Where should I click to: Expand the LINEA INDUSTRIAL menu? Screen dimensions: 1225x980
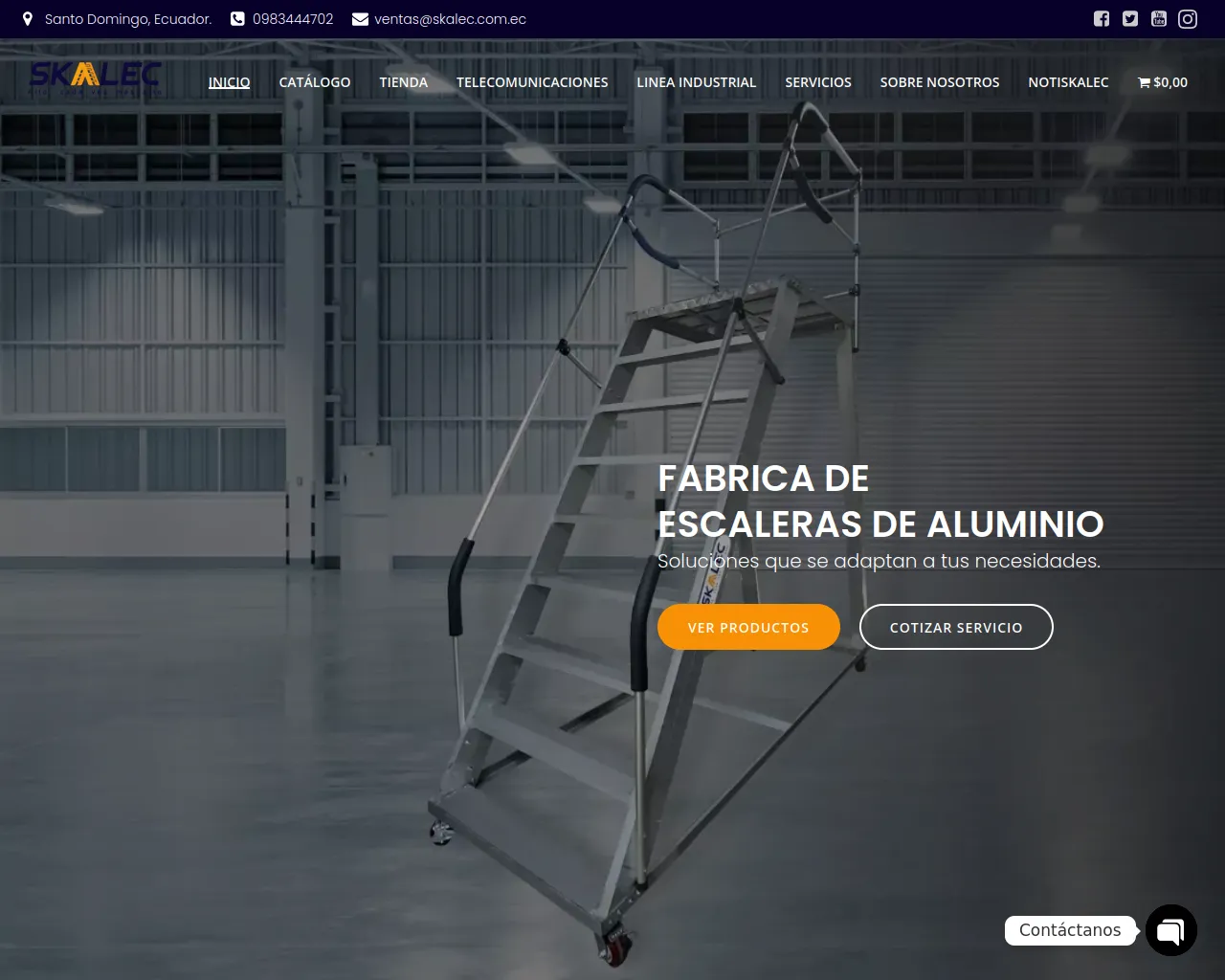tap(697, 82)
